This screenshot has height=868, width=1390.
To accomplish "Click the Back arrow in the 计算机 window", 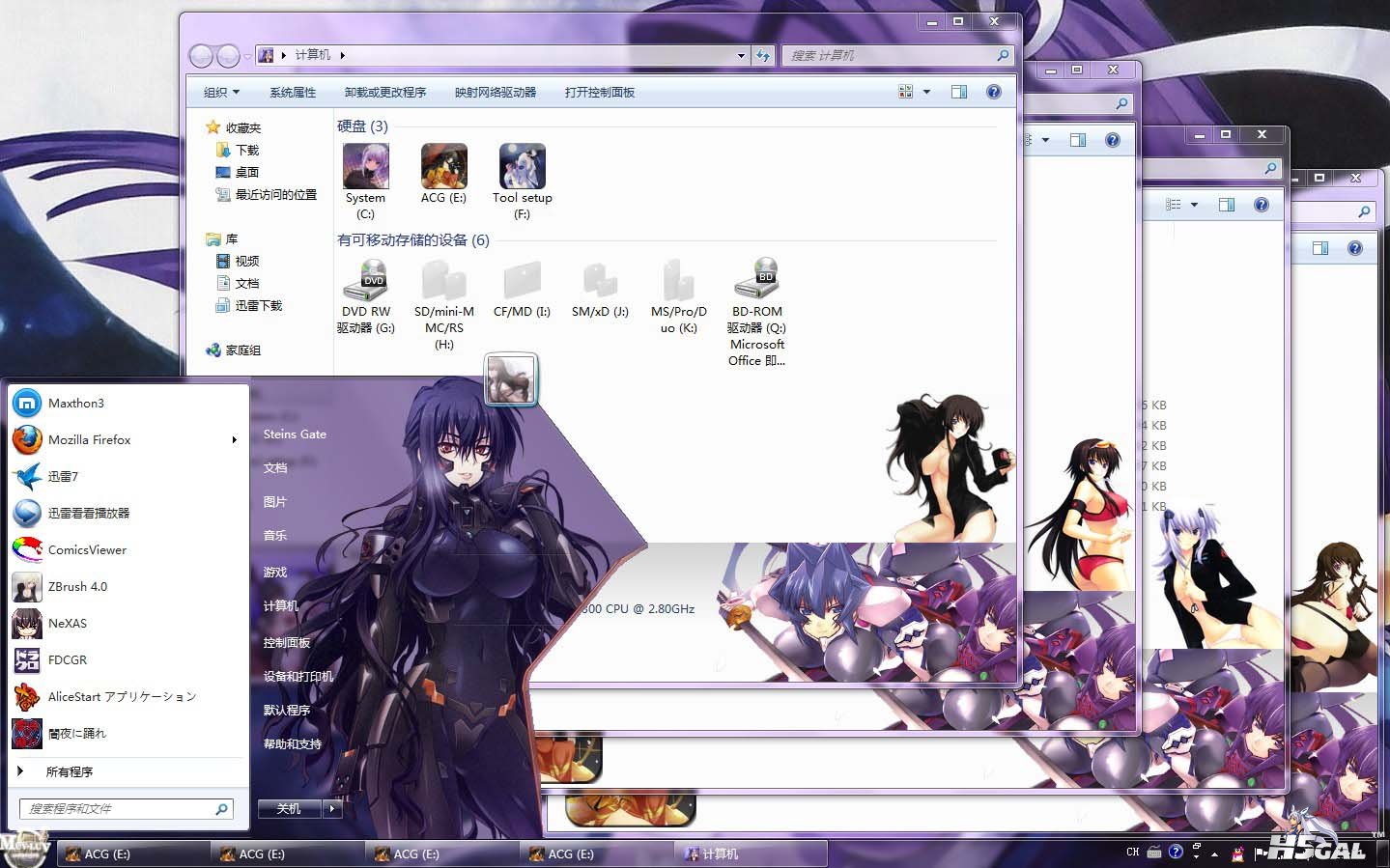I will 201,56.
